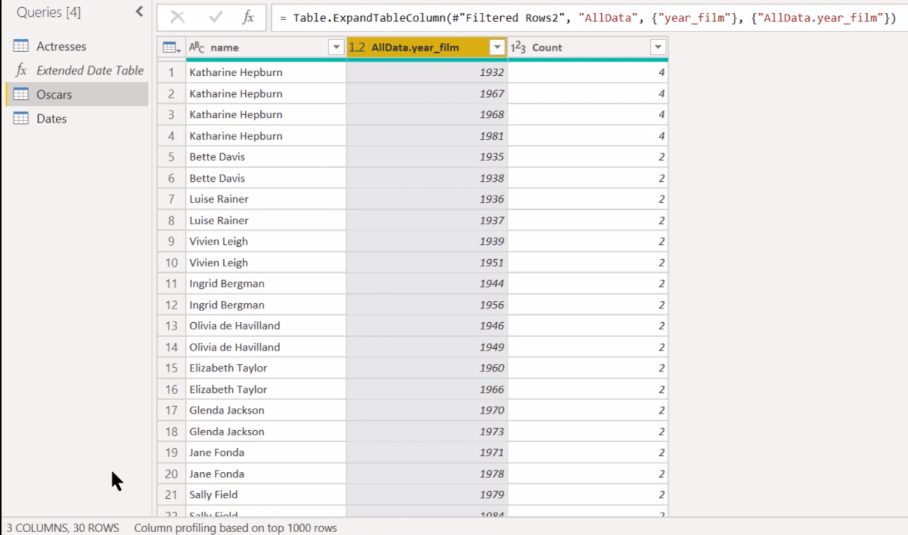Click the year 1956 cell

tap(427, 305)
